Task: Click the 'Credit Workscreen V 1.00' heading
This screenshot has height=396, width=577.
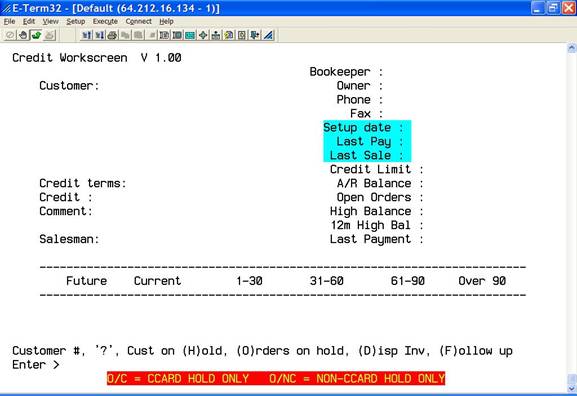Action: [97, 58]
